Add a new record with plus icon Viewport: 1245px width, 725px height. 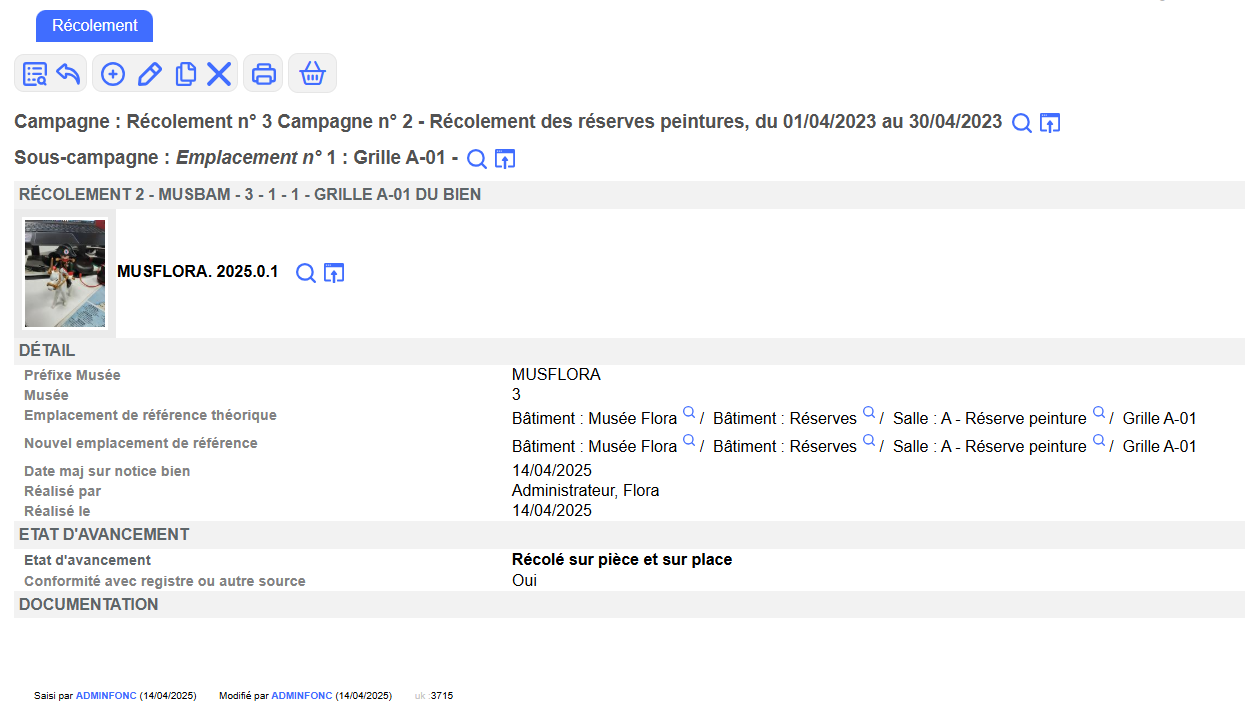tap(114, 74)
